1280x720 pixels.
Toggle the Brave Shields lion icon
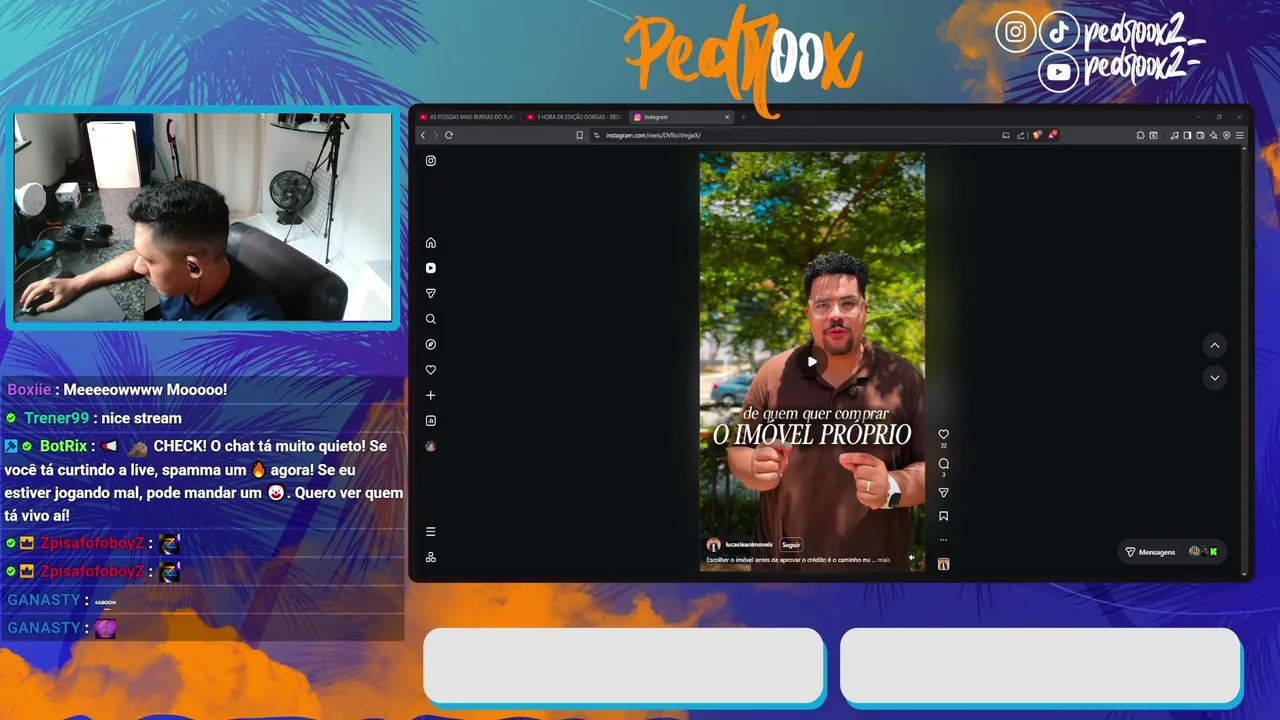tap(1037, 135)
